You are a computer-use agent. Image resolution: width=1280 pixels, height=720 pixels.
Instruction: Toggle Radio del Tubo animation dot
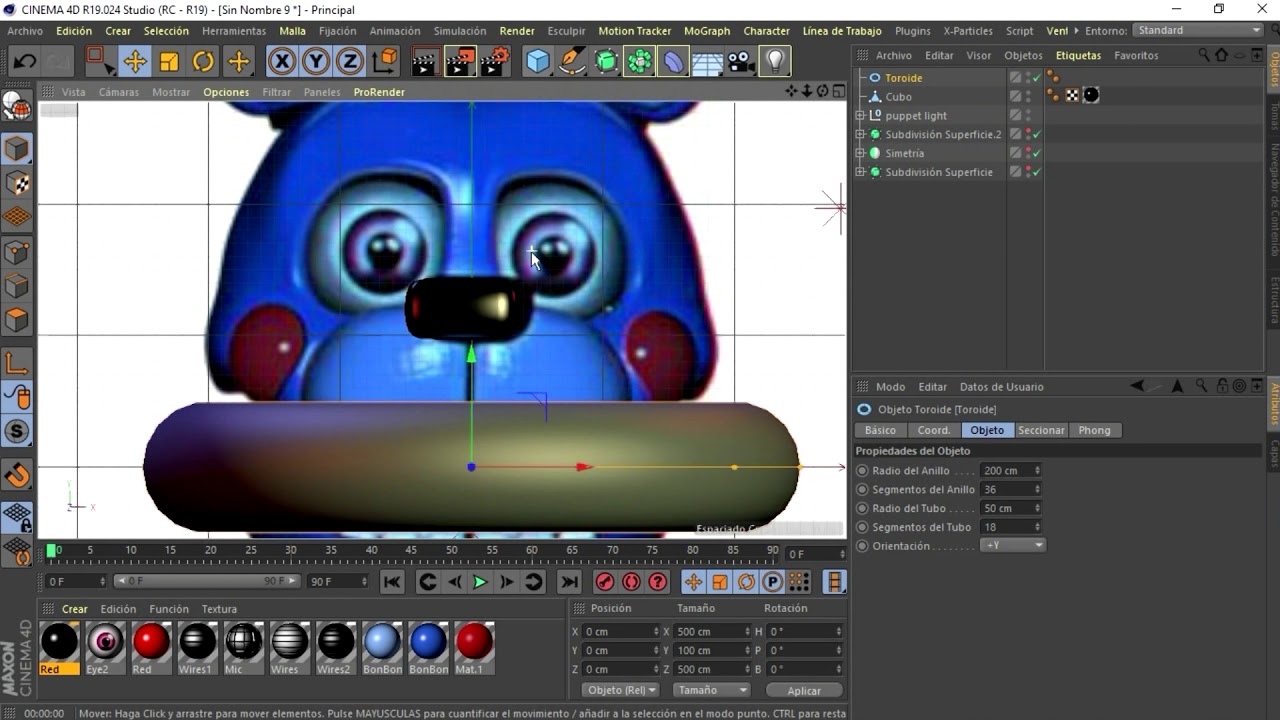click(x=862, y=509)
